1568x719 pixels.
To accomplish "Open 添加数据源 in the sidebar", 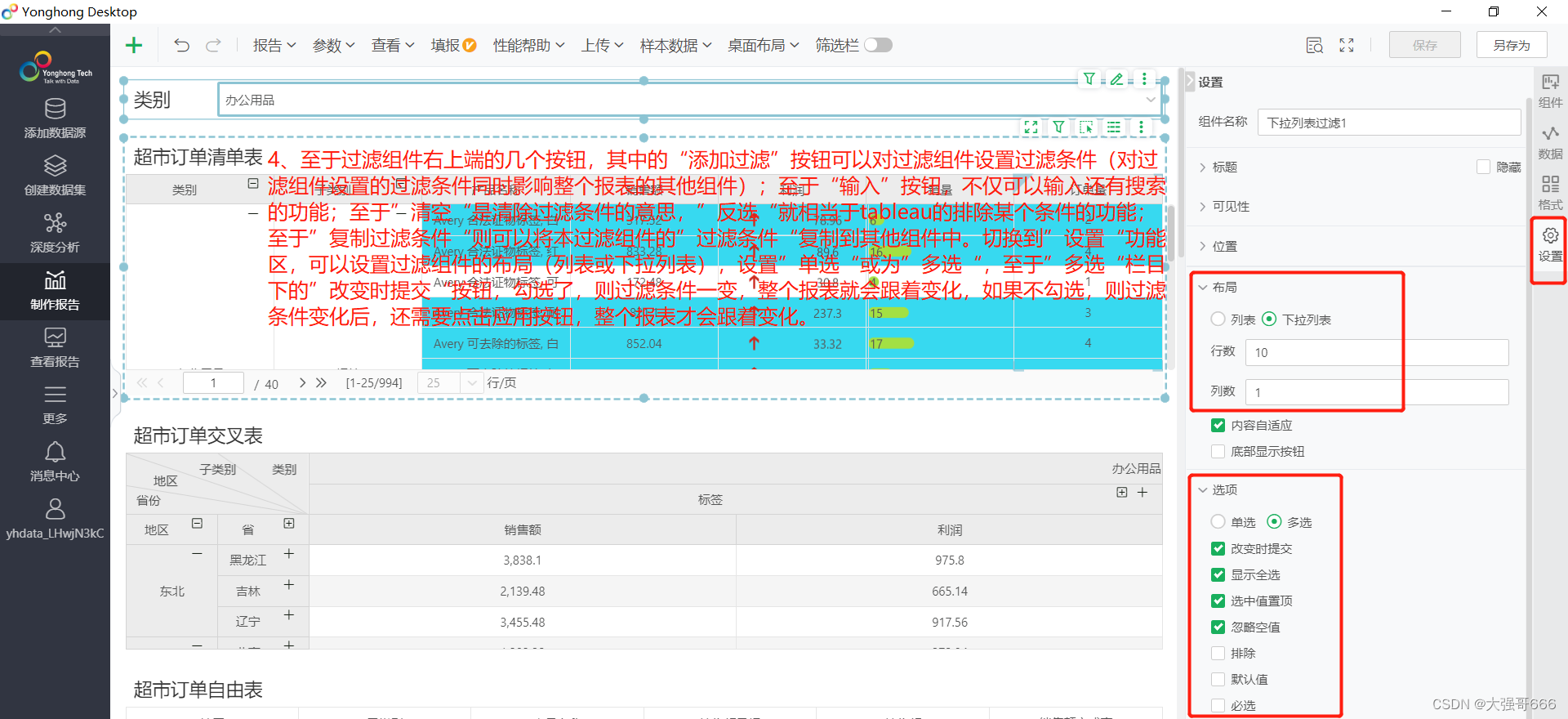I will [55, 119].
